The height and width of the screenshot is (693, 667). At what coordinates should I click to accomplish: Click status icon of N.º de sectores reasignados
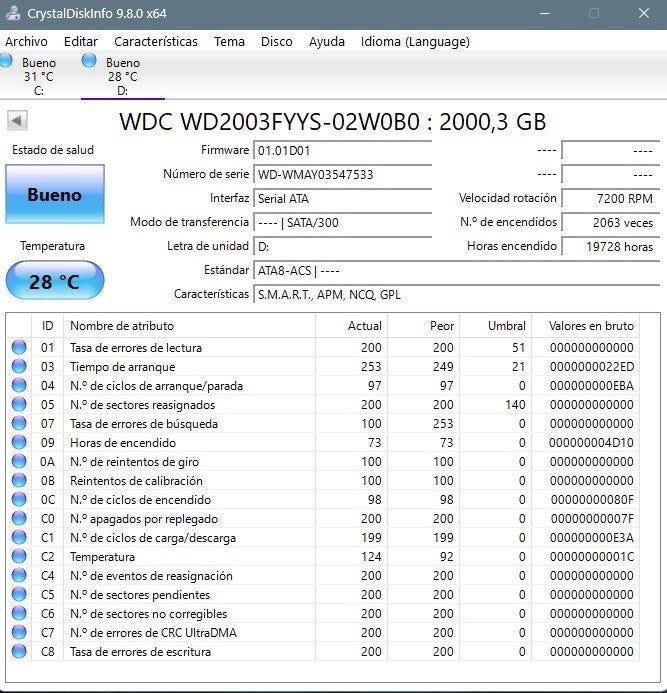point(19,404)
